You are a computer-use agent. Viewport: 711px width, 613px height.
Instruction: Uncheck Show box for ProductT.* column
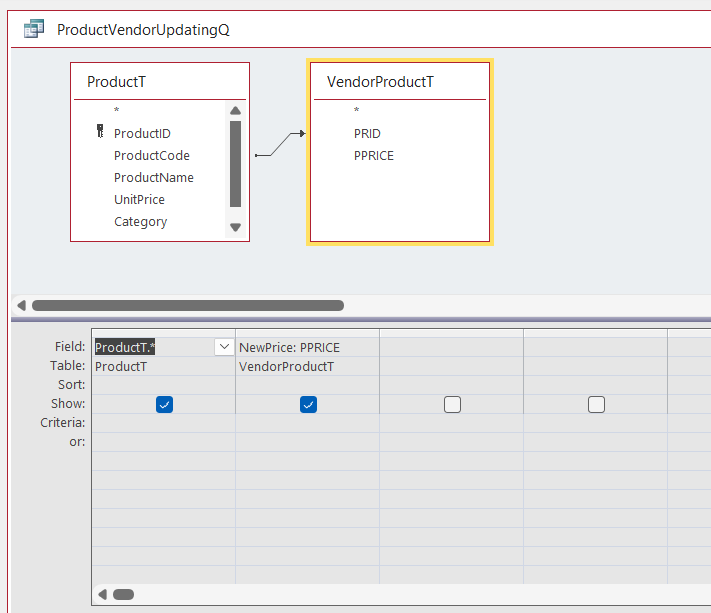[x=164, y=404]
